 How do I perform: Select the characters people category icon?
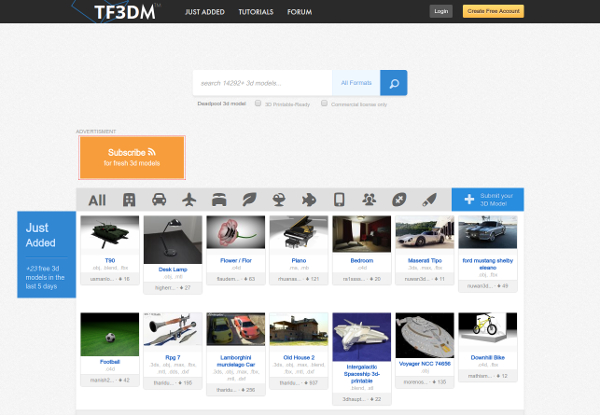[369, 199]
